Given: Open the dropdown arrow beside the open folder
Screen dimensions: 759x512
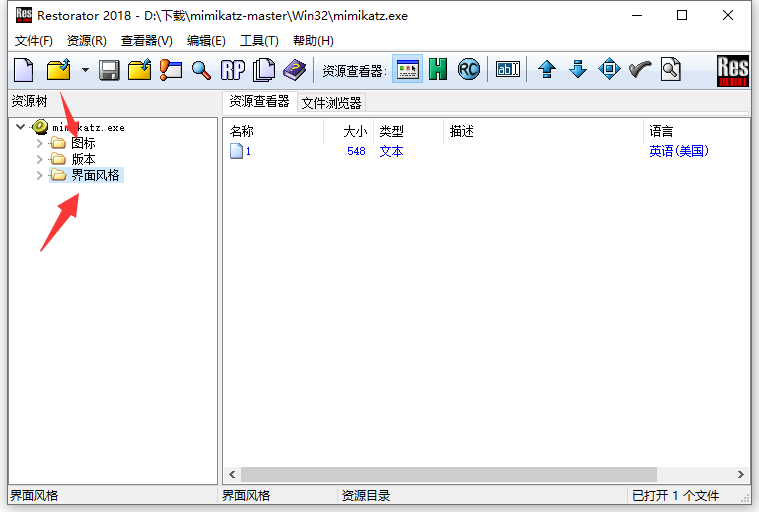Looking at the screenshot, I should tap(85, 70).
